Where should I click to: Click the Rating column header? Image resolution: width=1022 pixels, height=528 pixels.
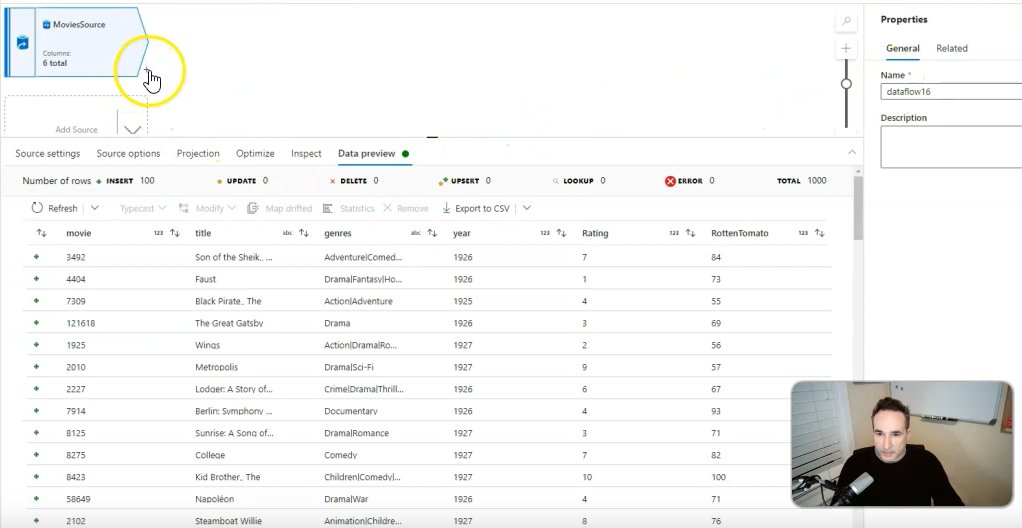click(595, 233)
